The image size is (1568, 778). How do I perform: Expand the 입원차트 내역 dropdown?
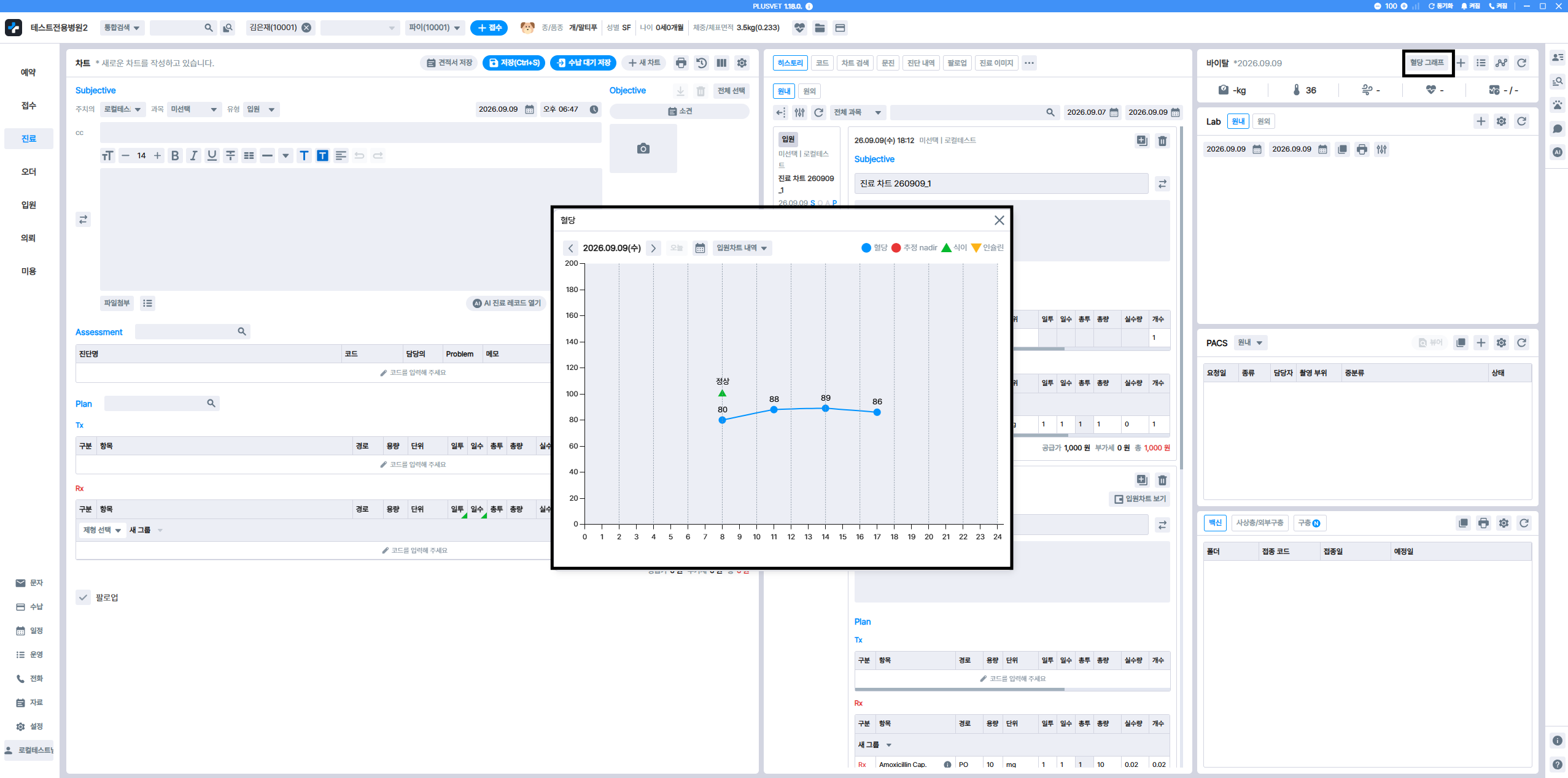click(742, 248)
